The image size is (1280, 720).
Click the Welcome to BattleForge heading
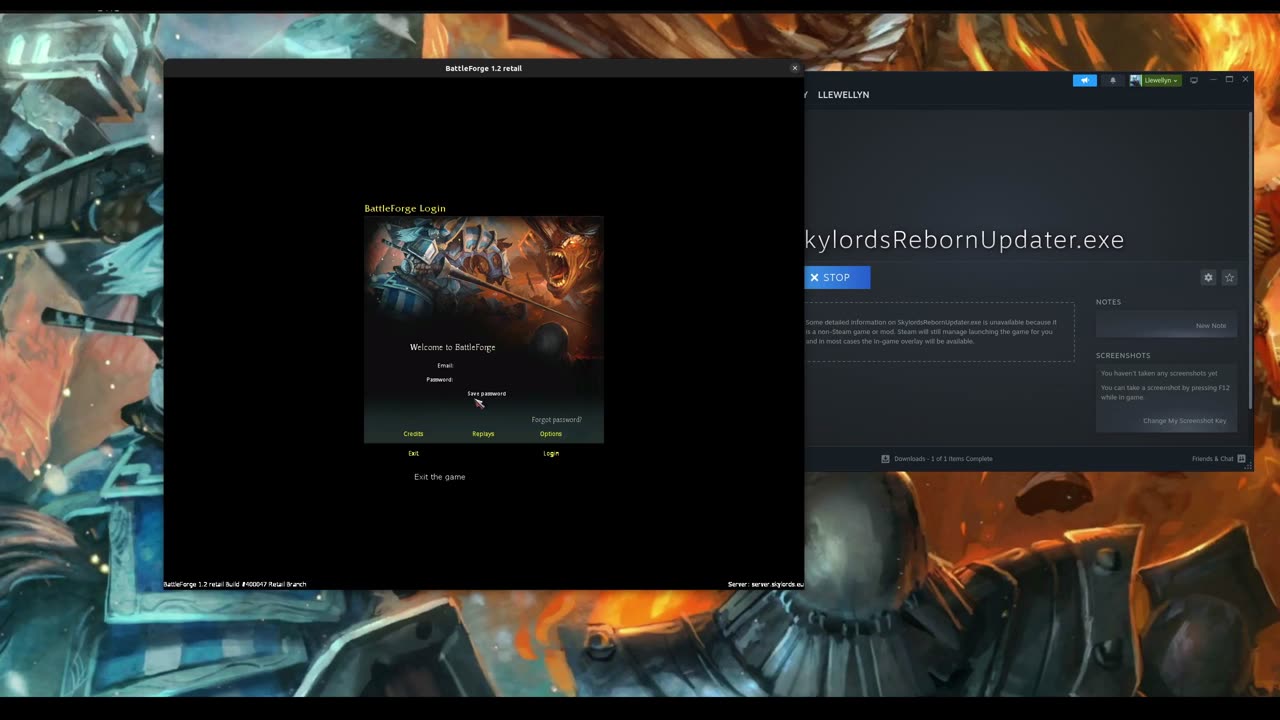point(452,347)
